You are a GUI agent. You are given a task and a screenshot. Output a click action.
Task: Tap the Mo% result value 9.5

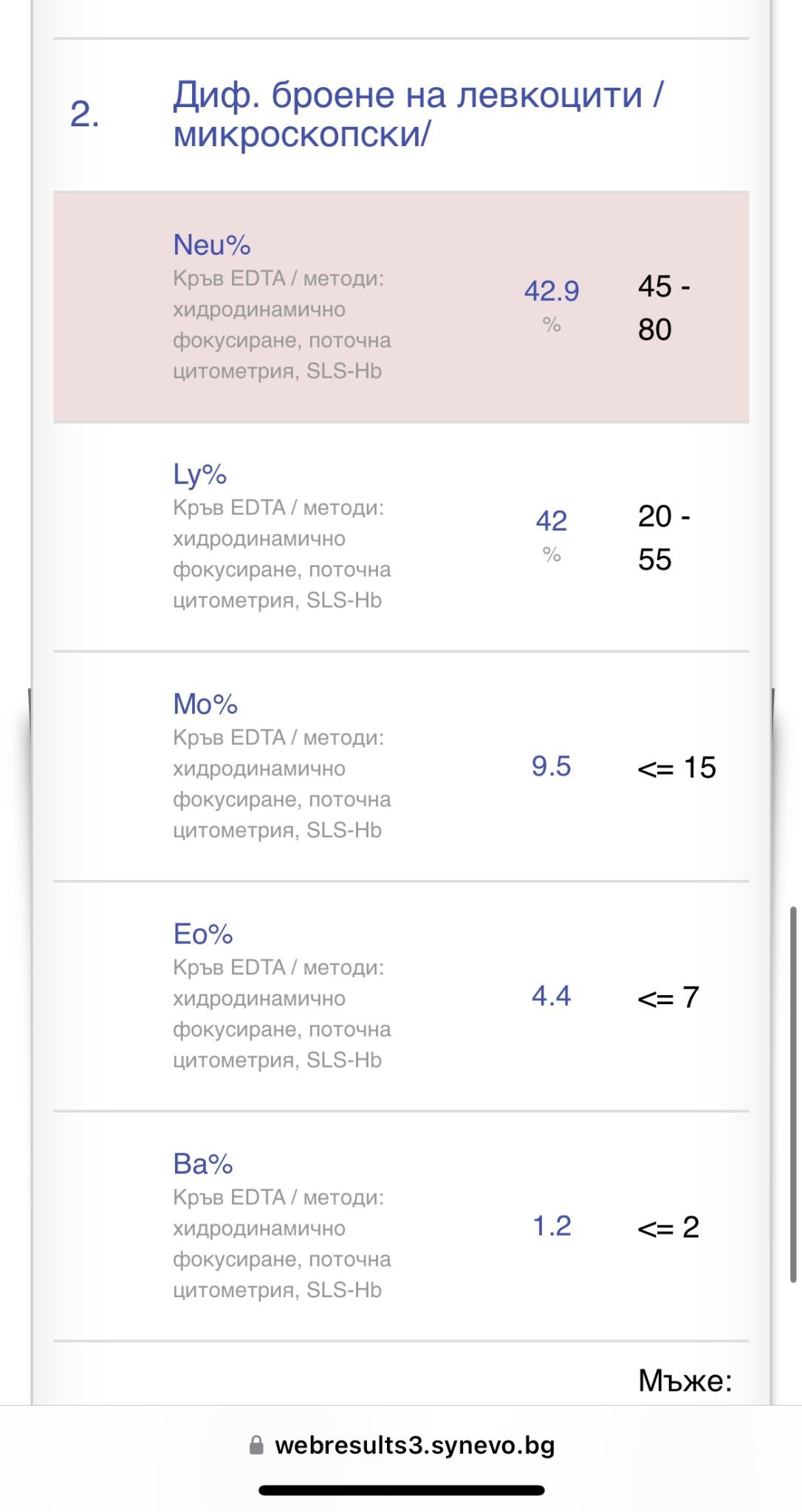(552, 766)
